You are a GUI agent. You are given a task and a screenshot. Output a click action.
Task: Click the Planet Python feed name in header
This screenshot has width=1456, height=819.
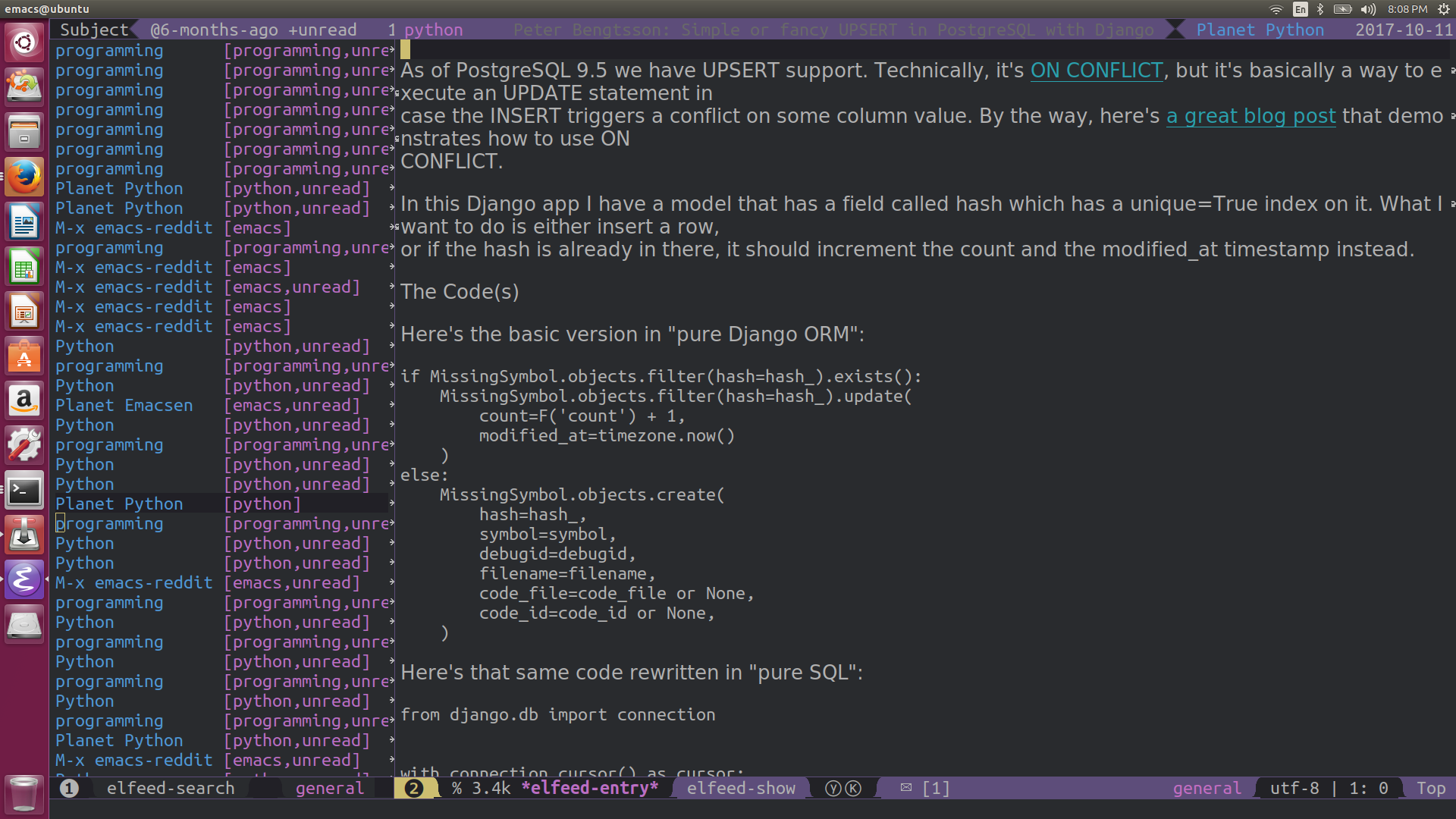pyautogui.click(x=1260, y=30)
